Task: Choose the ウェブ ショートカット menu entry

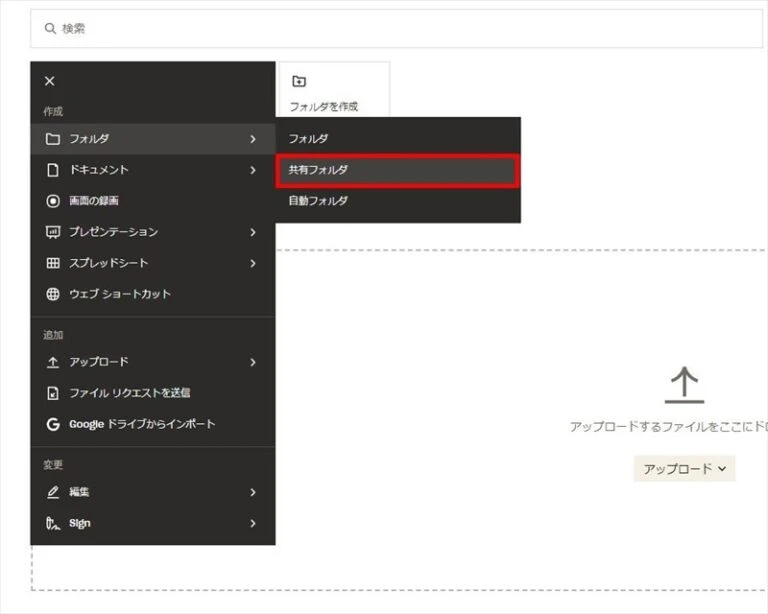Action: tap(153, 294)
